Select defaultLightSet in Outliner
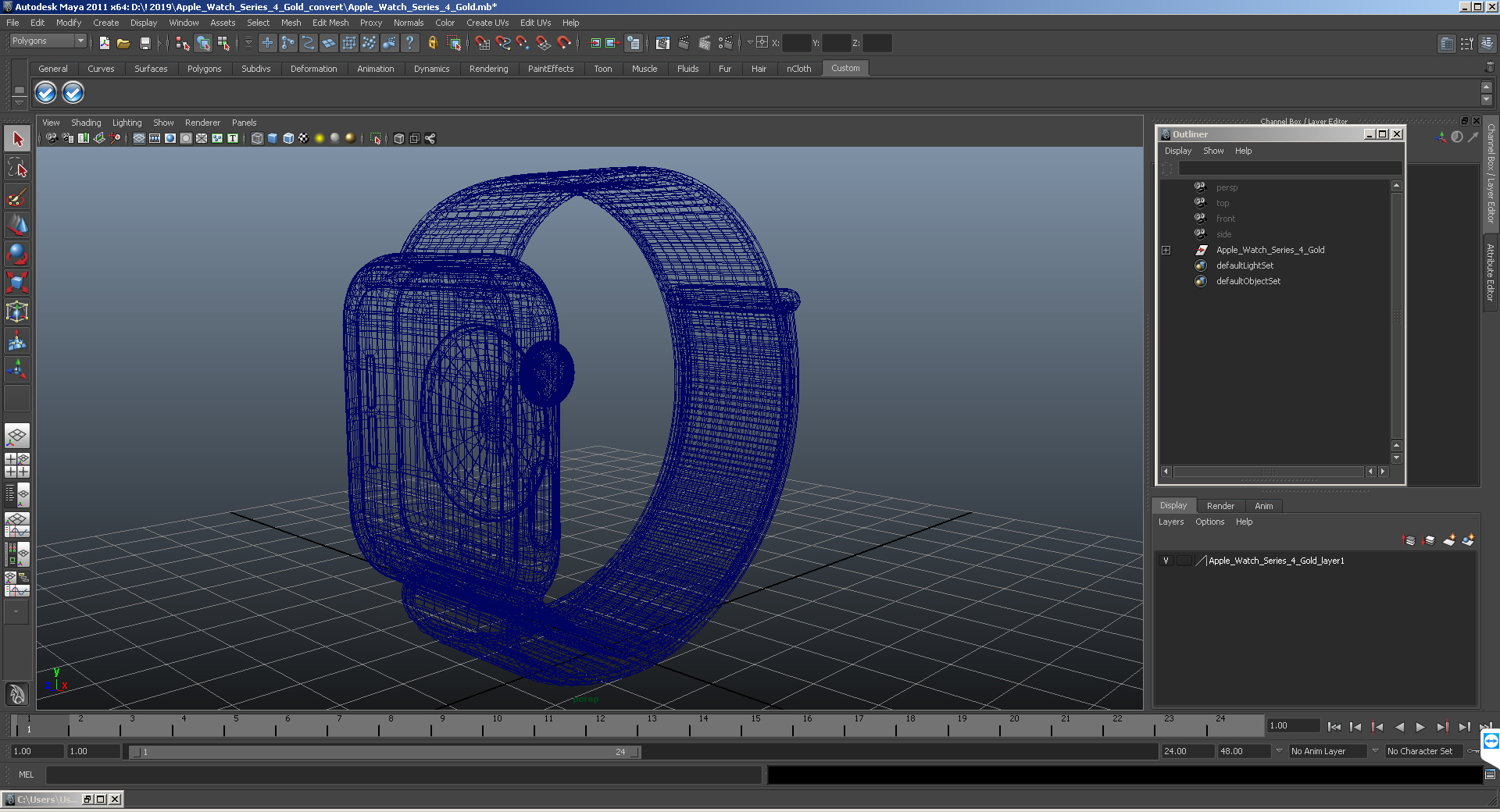This screenshot has width=1500, height=812. point(1245,265)
